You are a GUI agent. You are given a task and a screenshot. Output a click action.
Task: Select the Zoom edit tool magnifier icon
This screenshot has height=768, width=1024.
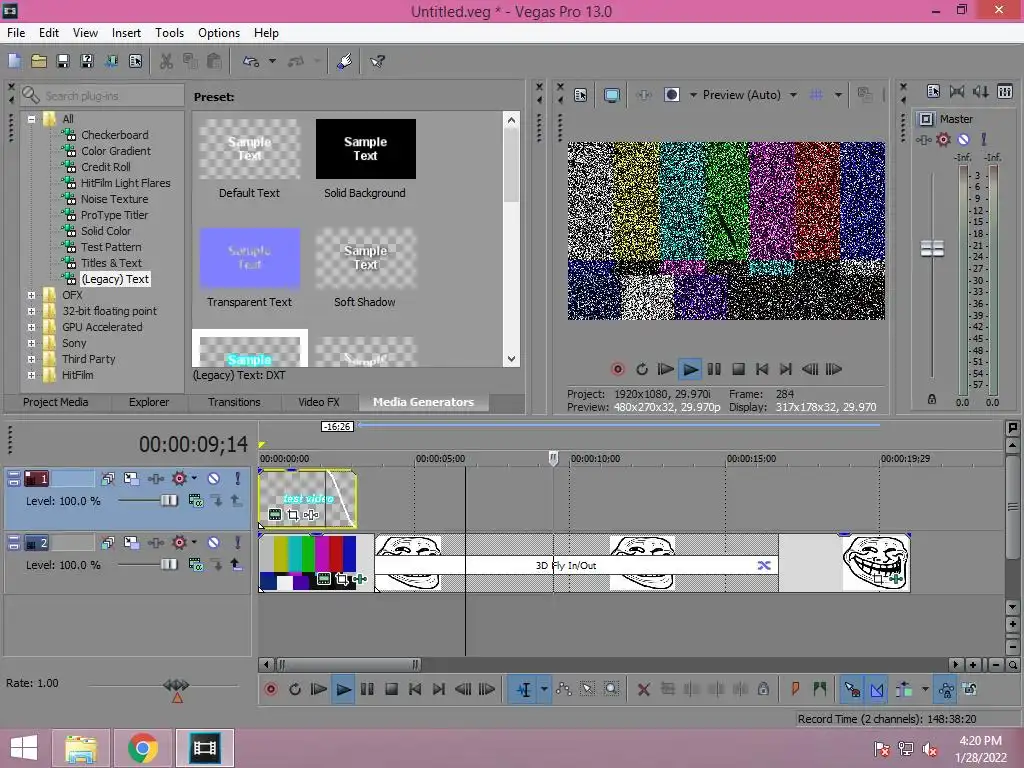[x=611, y=689]
